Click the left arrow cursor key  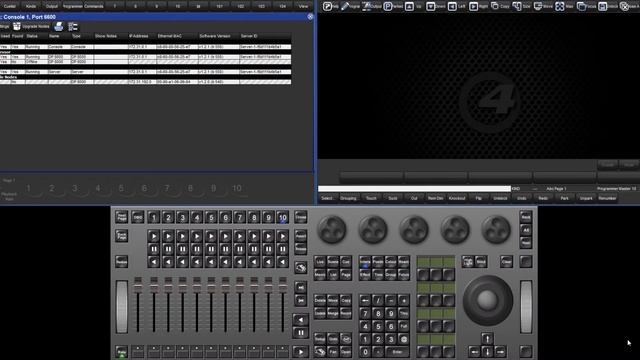click(x=474, y=351)
